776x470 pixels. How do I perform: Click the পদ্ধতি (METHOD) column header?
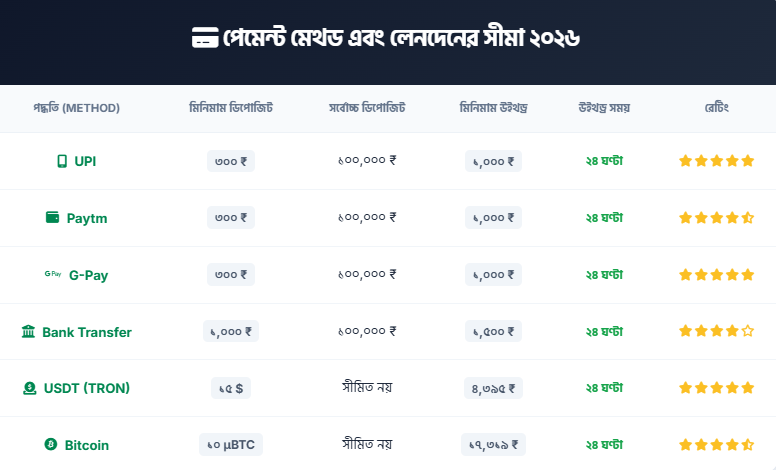click(x=76, y=108)
